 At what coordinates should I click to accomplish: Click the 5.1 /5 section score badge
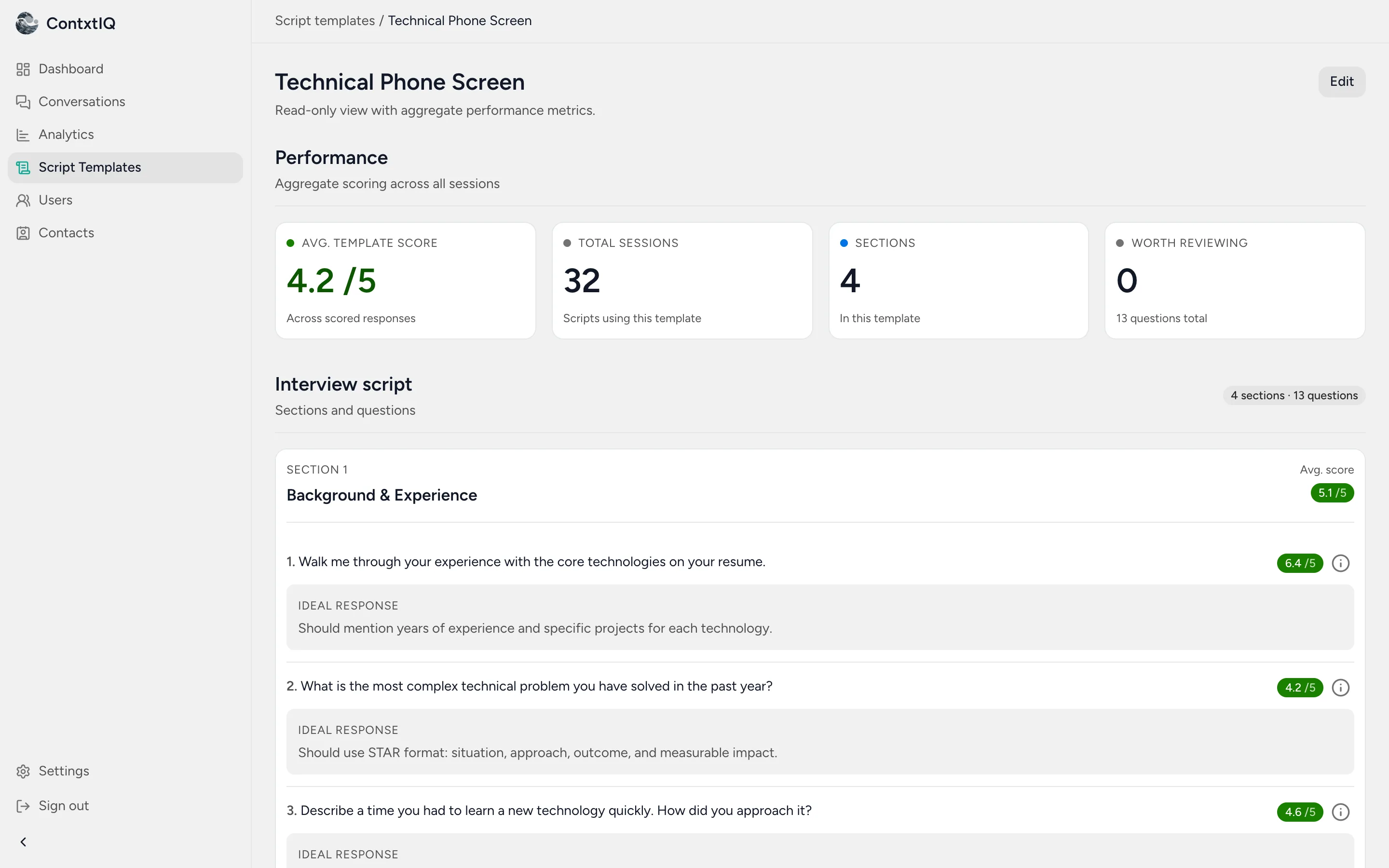click(x=1332, y=493)
